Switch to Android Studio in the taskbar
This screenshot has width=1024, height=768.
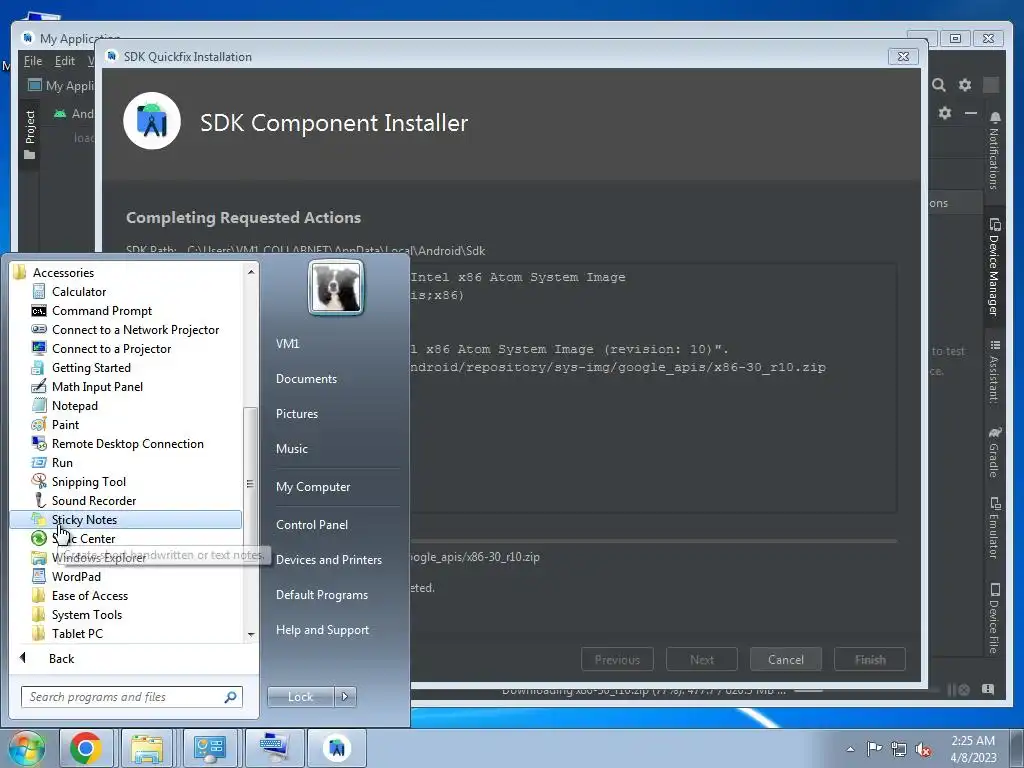pos(336,748)
